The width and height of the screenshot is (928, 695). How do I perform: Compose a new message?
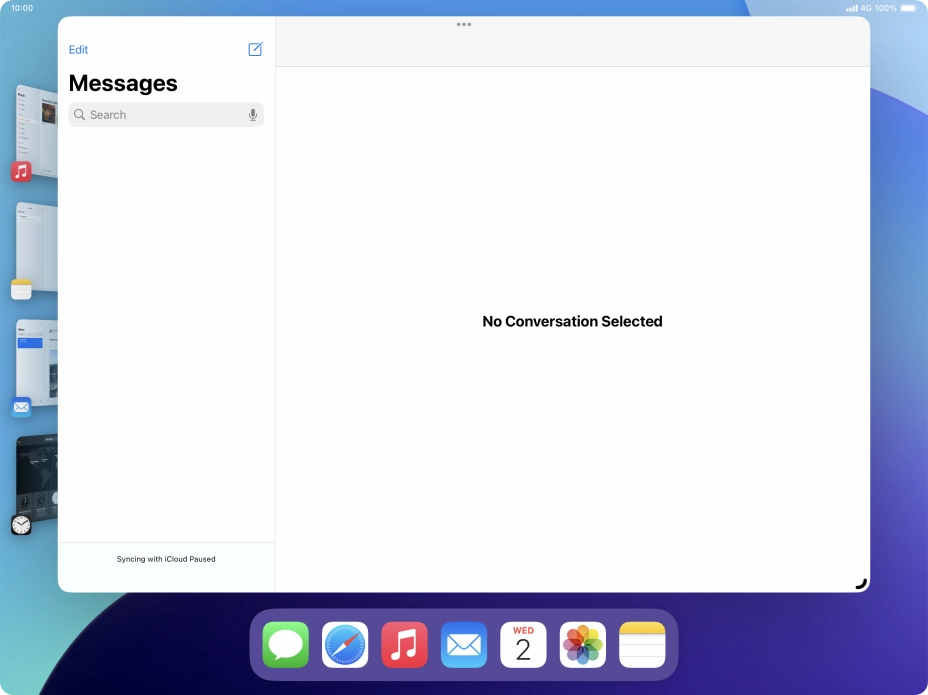click(255, 48)
